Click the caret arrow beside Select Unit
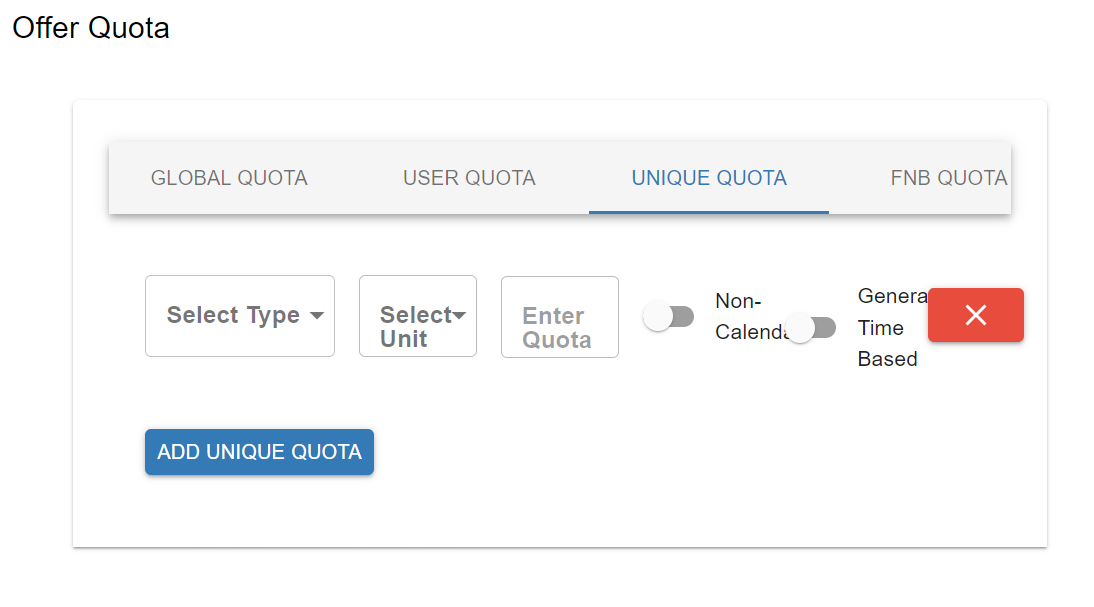Viewport: 1094px width, 607px height. coord(460,316)
